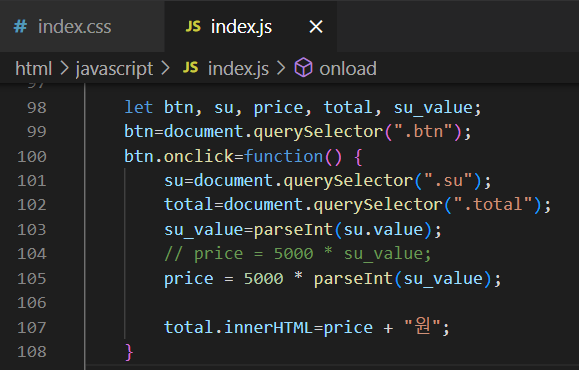579x370 pixels.
Task: Click line number 100 in the gutter
Action: [32, 157]
